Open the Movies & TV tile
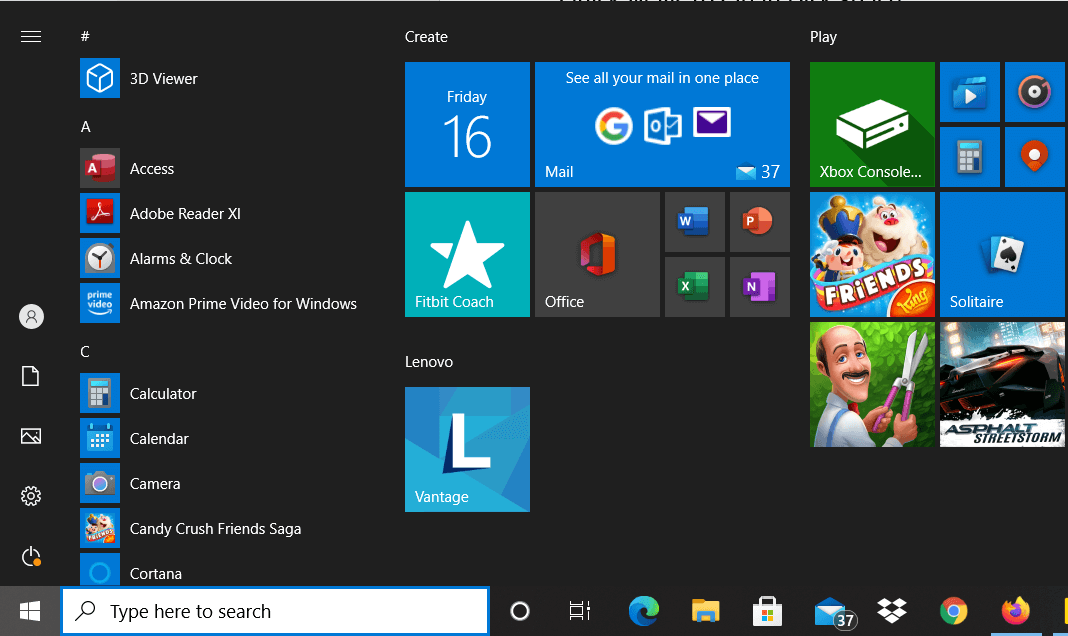Screen dimensions: 1068x636 [x=970, y=92]
